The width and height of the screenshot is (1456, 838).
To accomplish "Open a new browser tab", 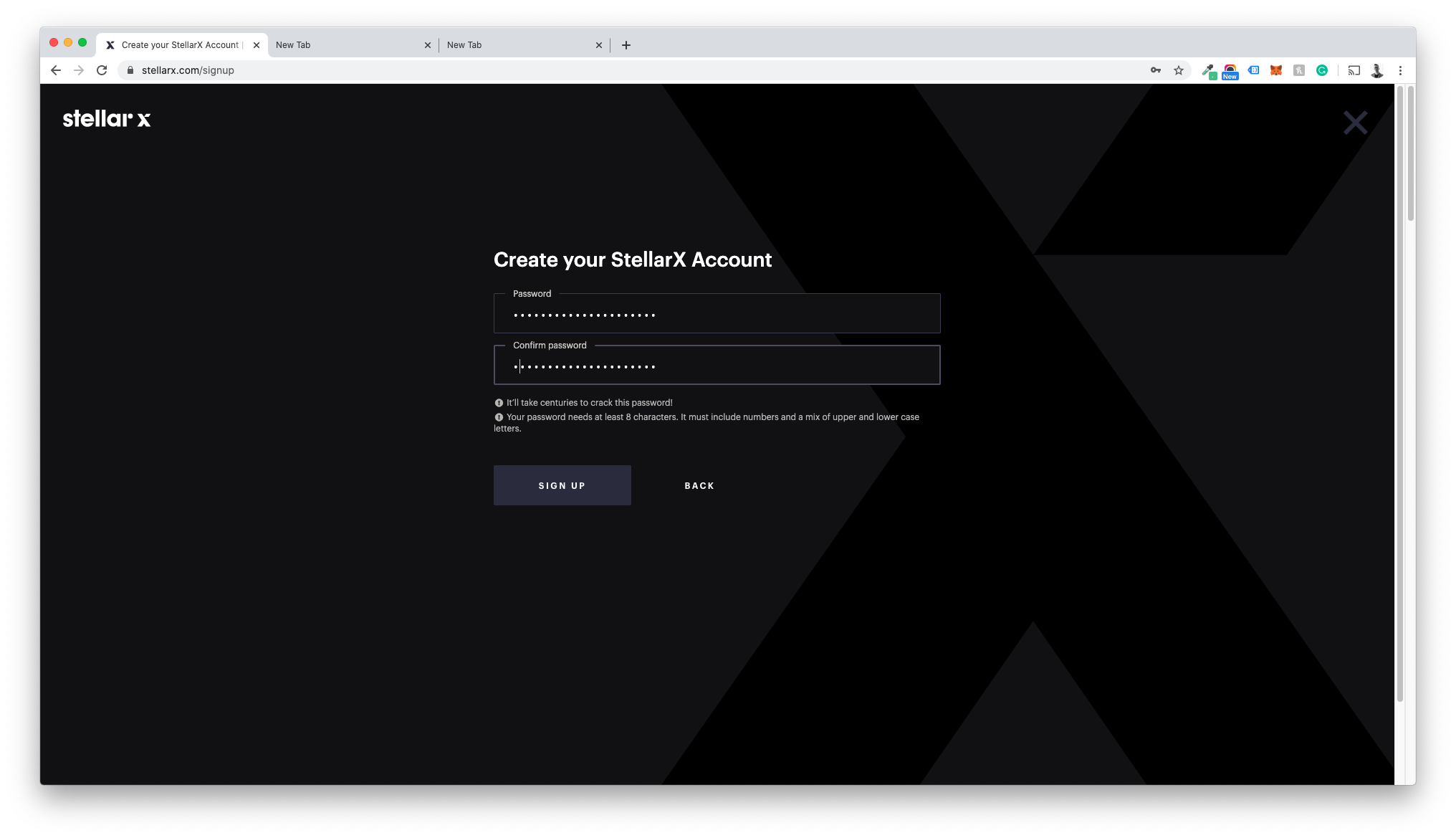I will (x=626, y=45).
